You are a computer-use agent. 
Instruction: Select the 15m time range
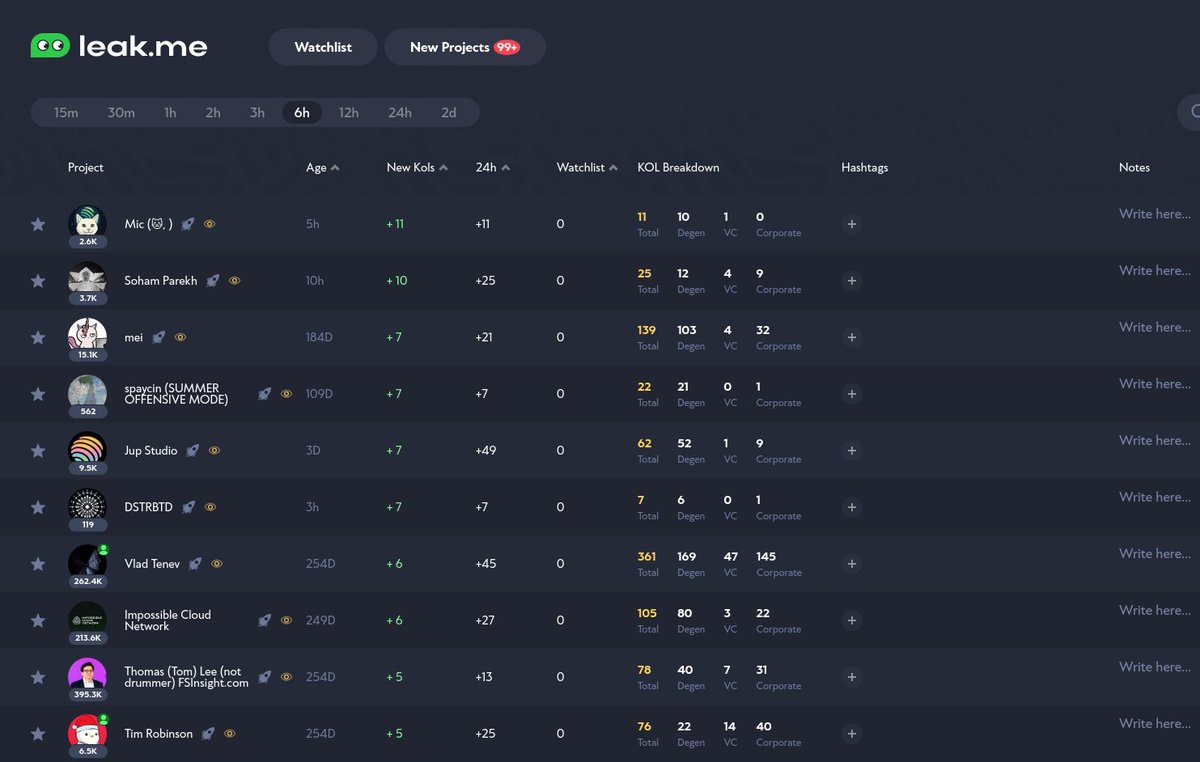click(66, 113)
